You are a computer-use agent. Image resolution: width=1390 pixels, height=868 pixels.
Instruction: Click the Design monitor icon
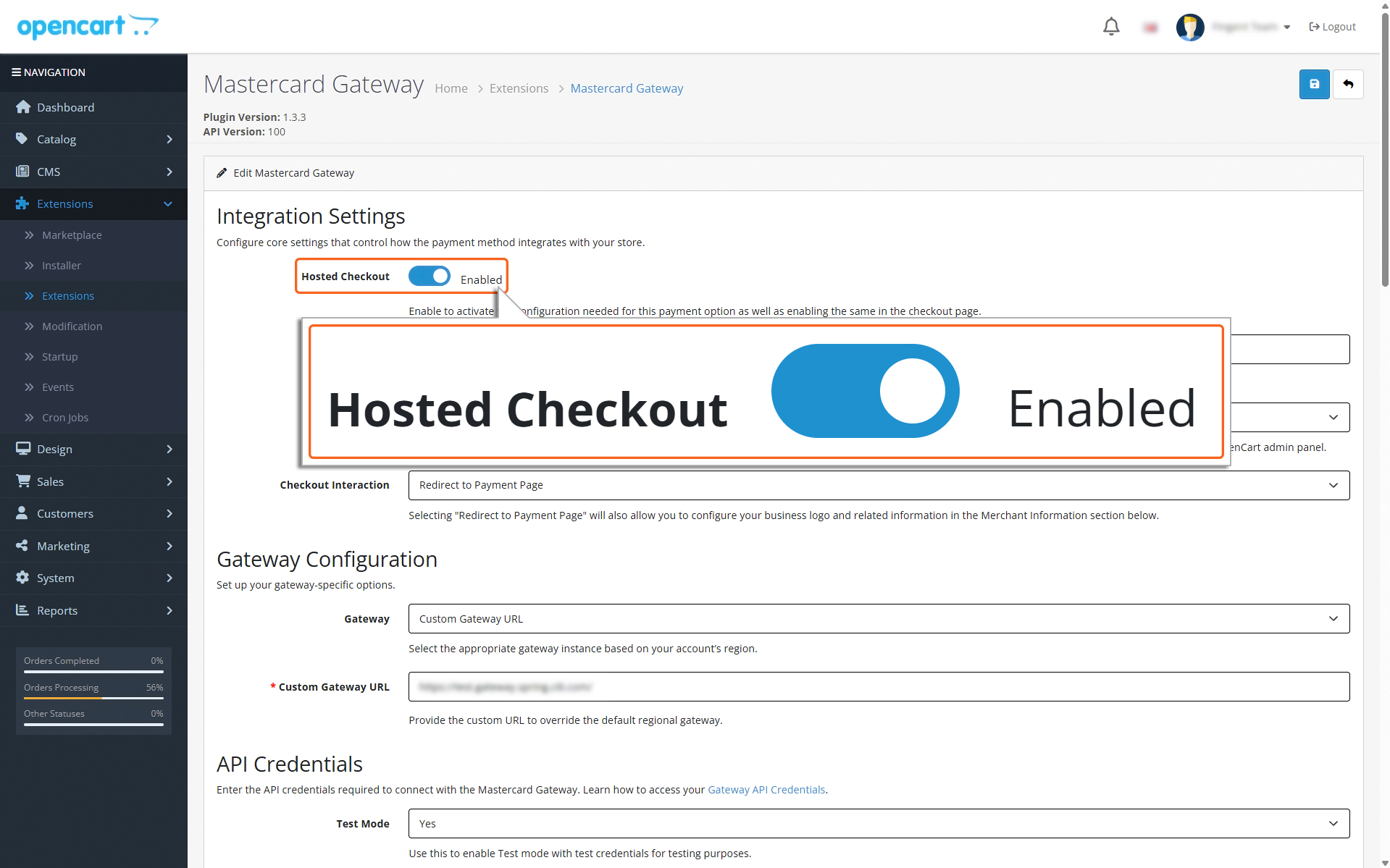click(23, 449)
